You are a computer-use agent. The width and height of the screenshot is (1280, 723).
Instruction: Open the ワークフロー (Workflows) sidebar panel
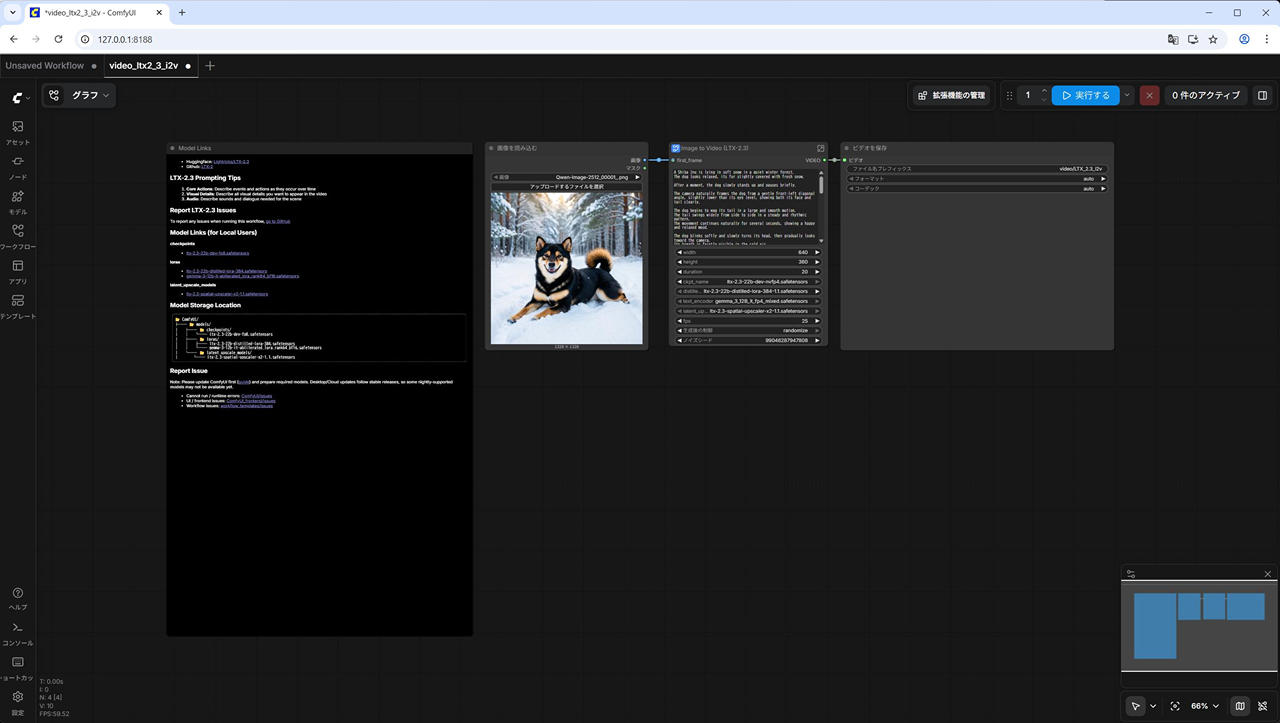[x=18, y=236]
